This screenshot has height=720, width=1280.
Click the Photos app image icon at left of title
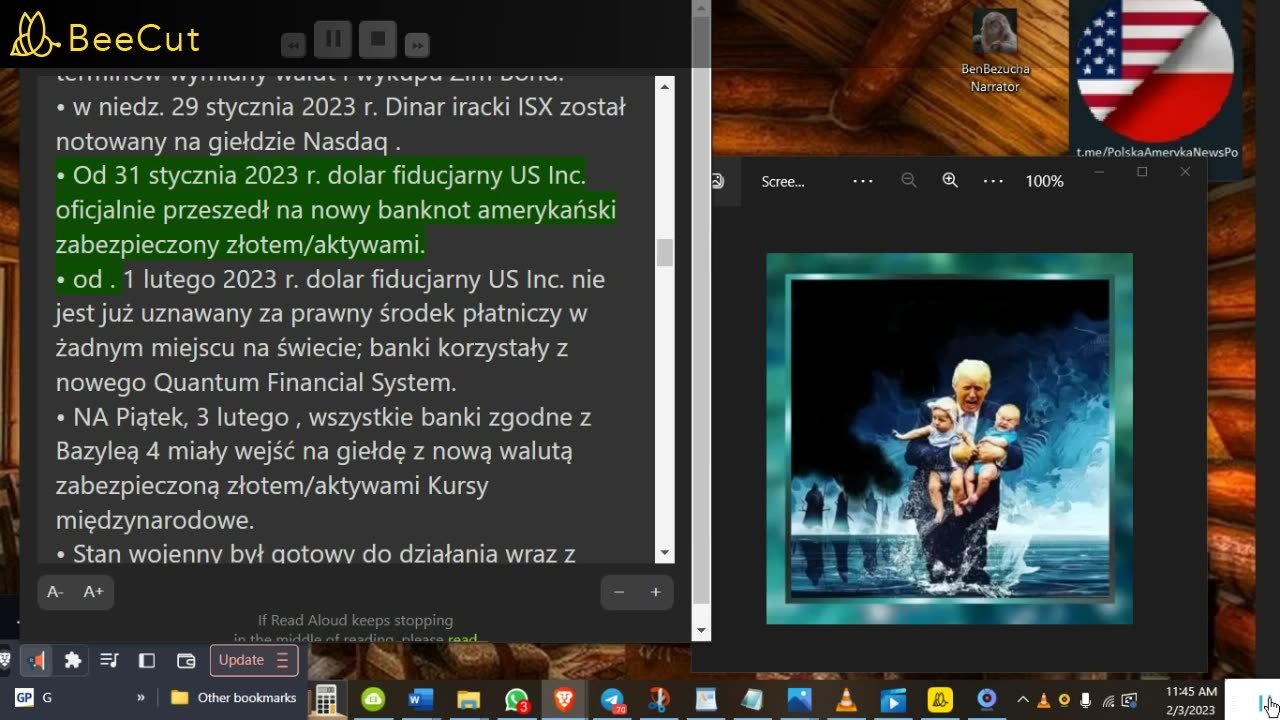718,181
